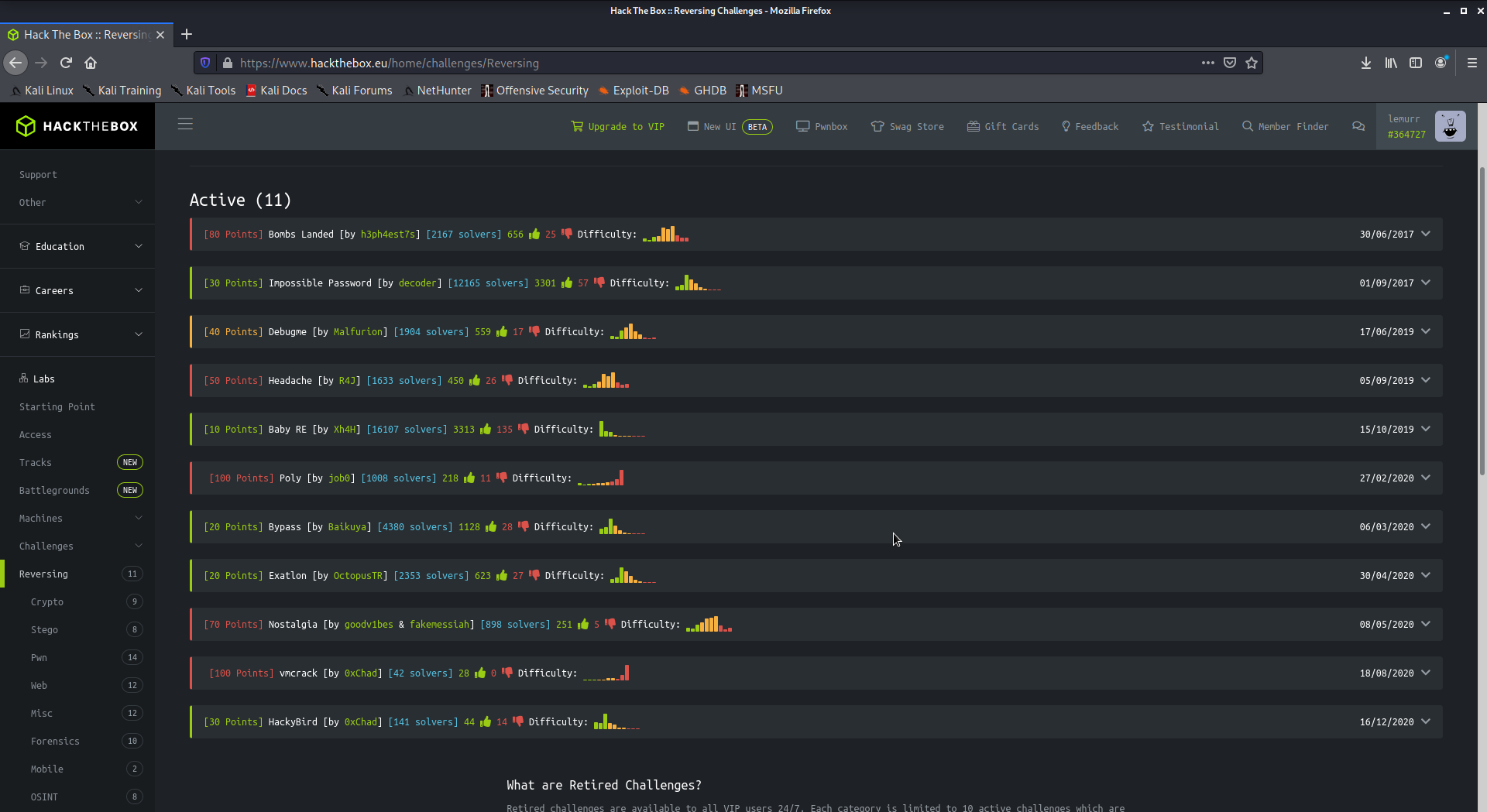Open author h3ph4est7s profile link
Viewport: 1487px width, 812px height.
[387, 234]
